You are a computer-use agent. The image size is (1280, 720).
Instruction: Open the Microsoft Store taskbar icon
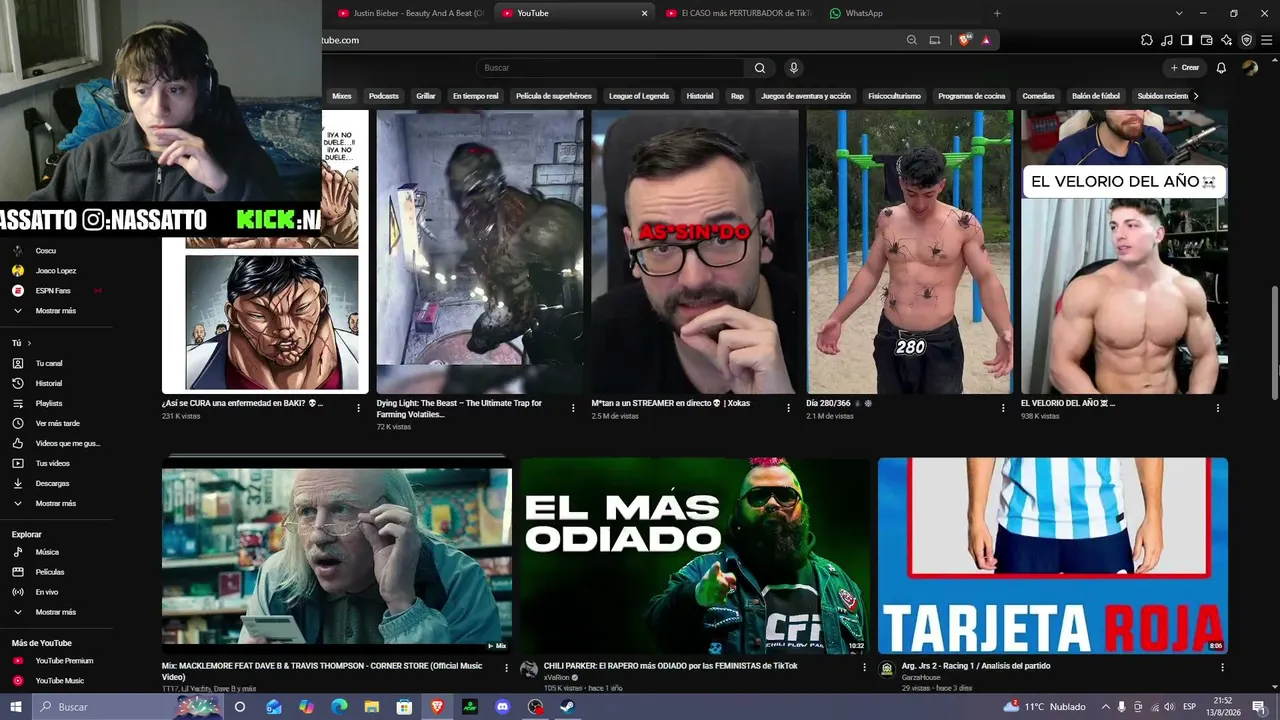point(404,707)
